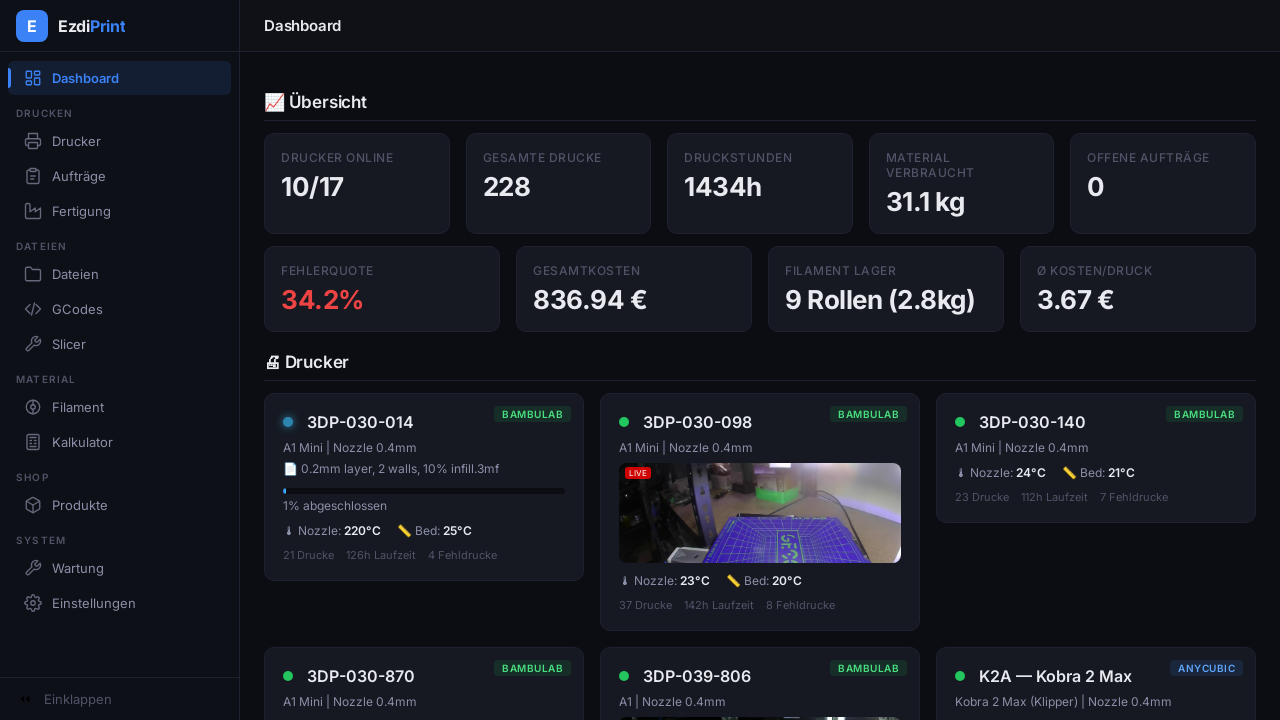Screen dimensions: 1280x720
Task: Click the ANYCUBIC tag on Kobra card
Action: (1206, 668)
